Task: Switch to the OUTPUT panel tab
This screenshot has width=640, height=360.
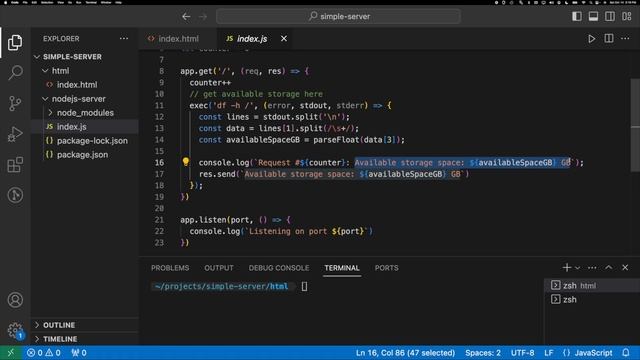Action: click(219, 268)
